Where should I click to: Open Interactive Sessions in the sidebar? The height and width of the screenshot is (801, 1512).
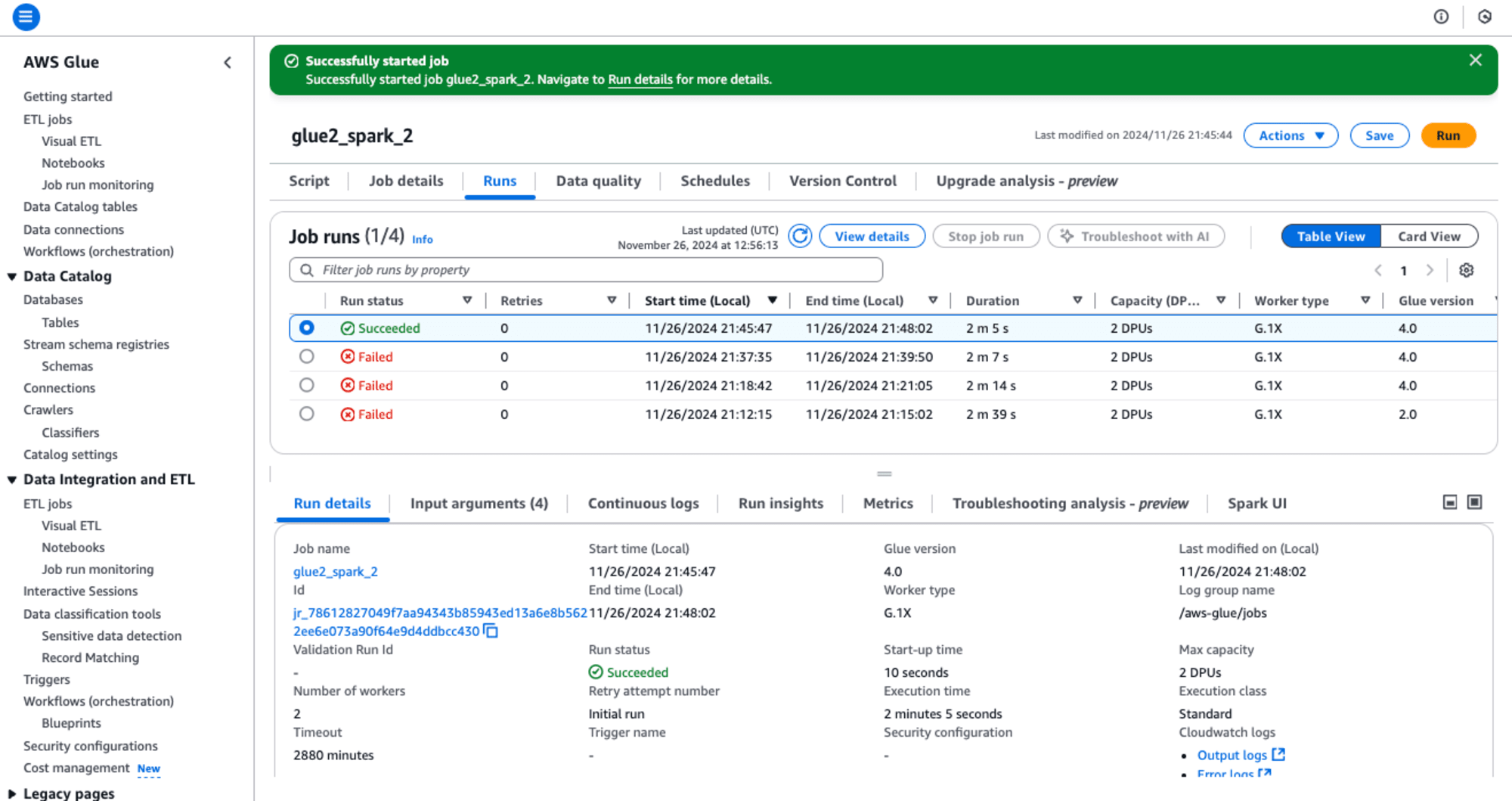[x=80, y=591]
